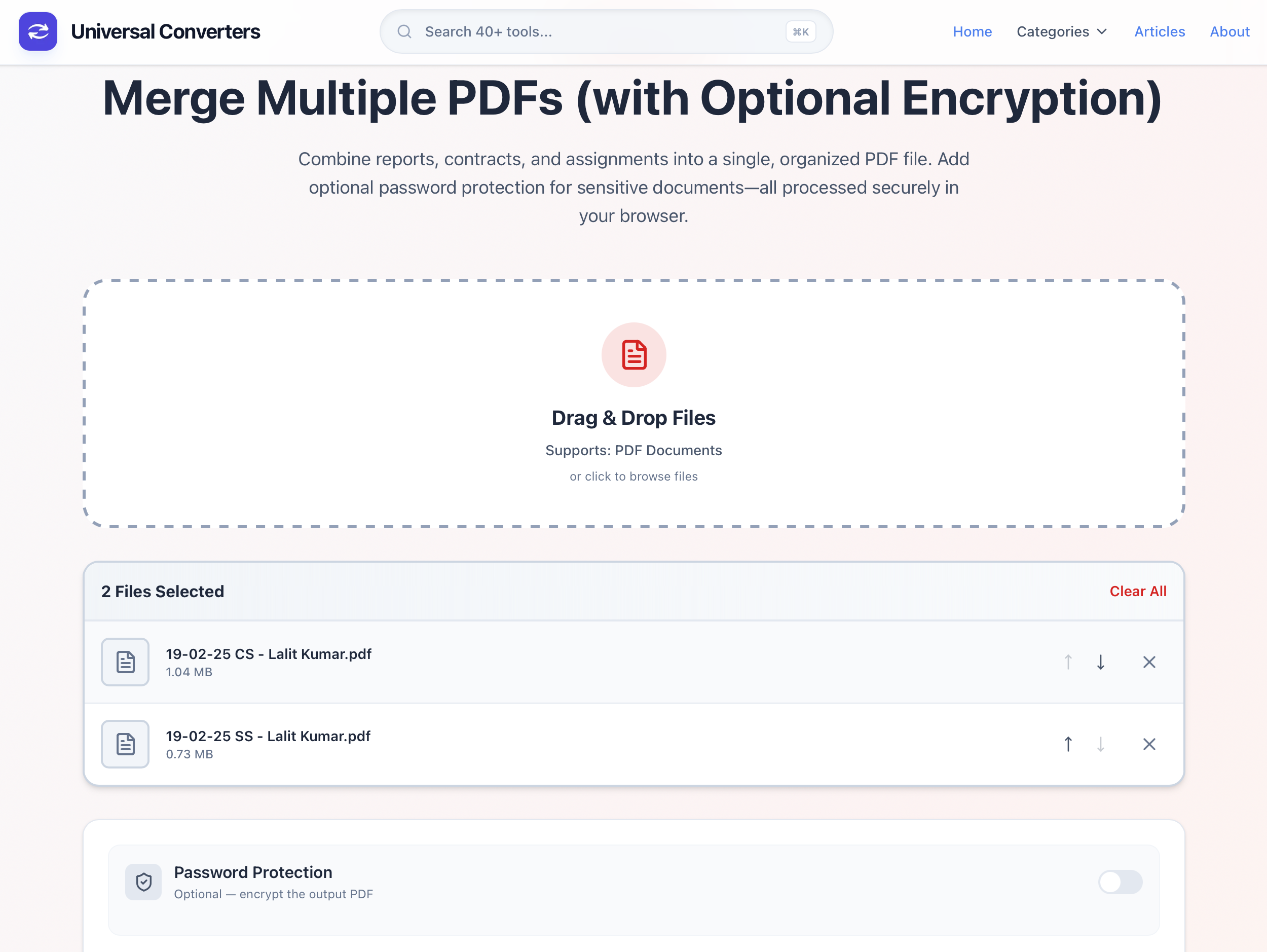Visit the About page

click(1229, 31)
